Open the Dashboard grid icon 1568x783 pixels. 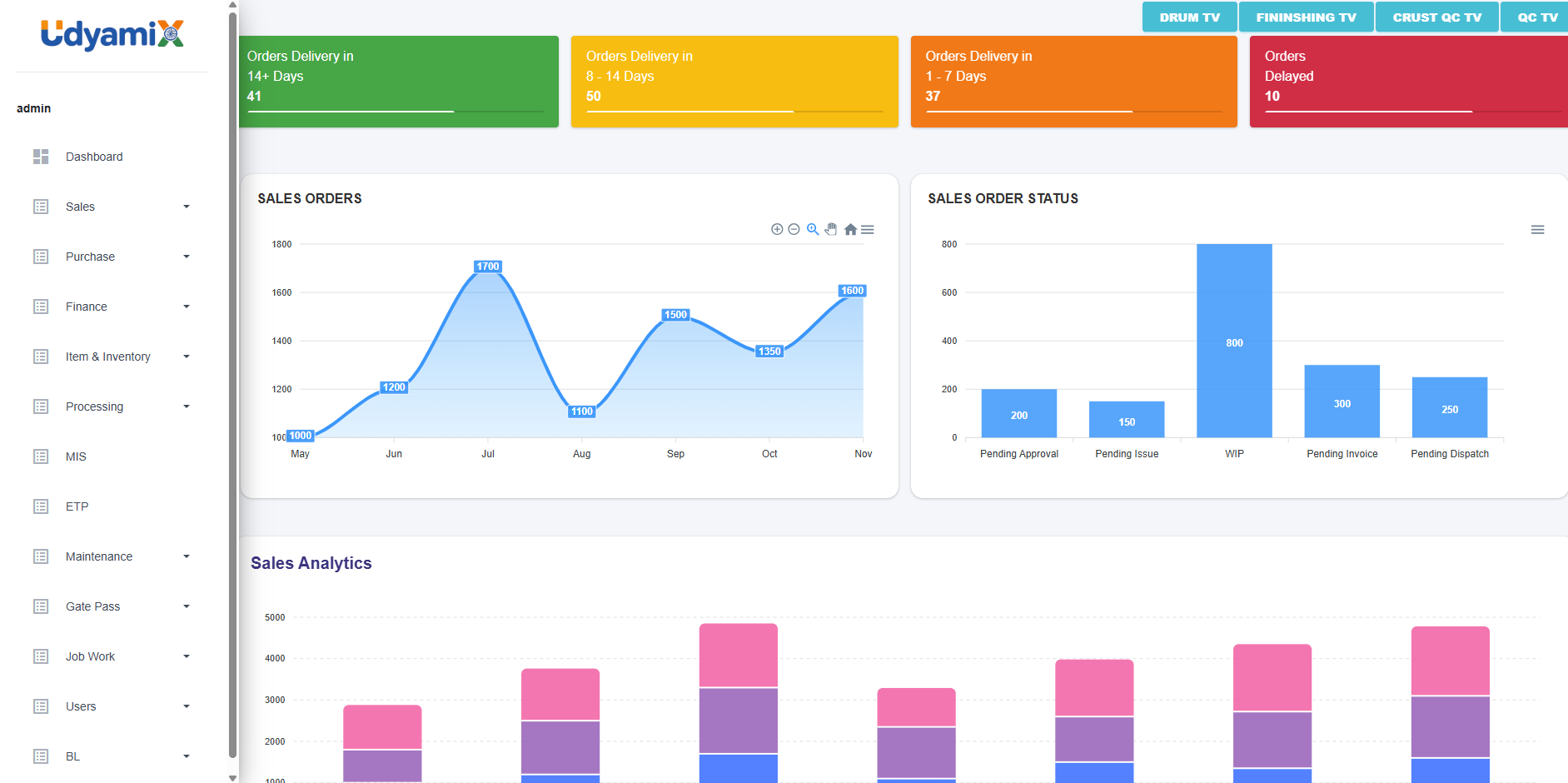click(41, 157)
